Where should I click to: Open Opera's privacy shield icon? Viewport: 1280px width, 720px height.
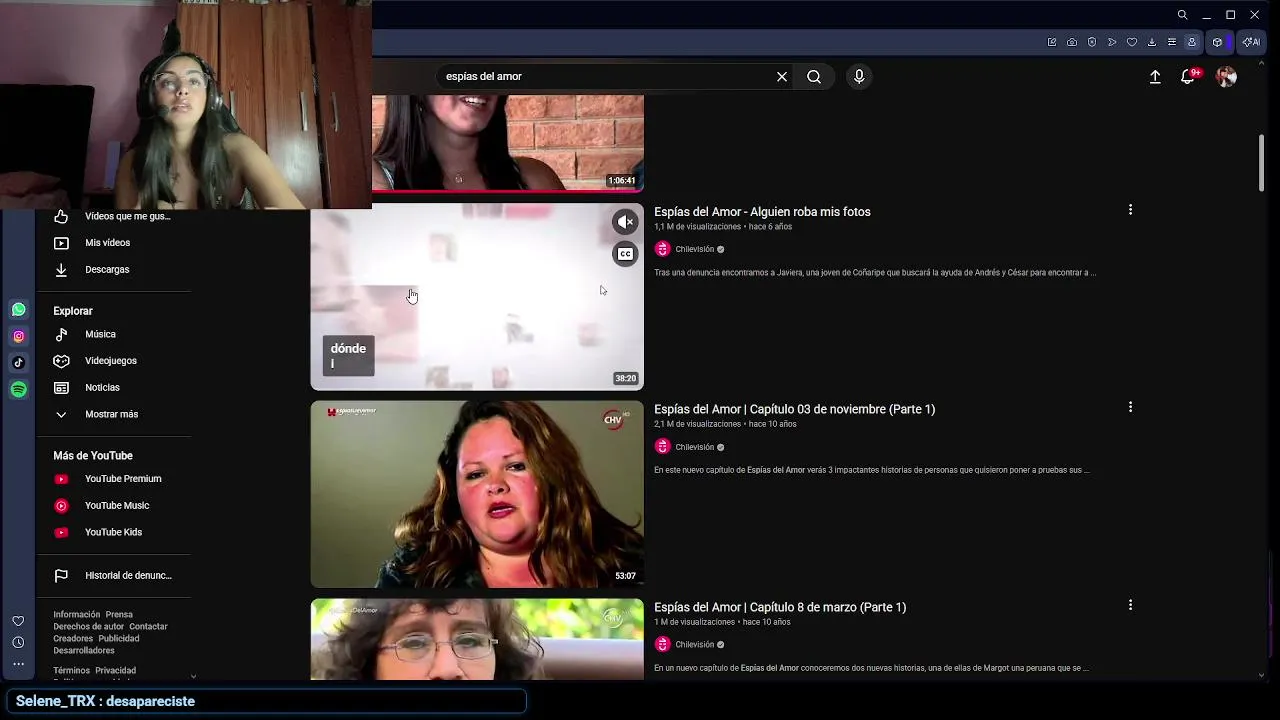[1092, 42]
